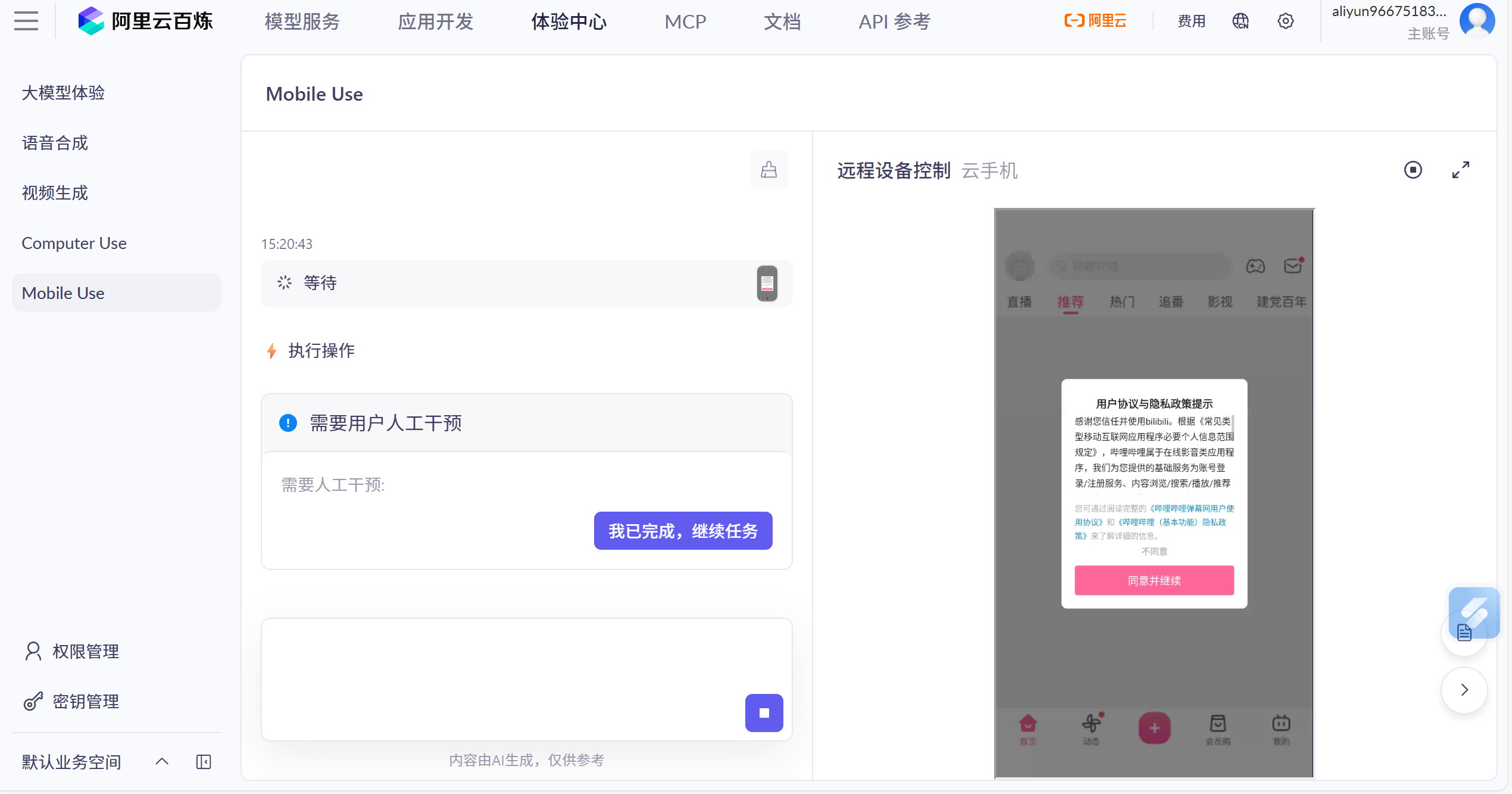The width and height of the screenshot is (1512, 794).
Task: Click the screen record icon in remote control
Action: 1413,170
